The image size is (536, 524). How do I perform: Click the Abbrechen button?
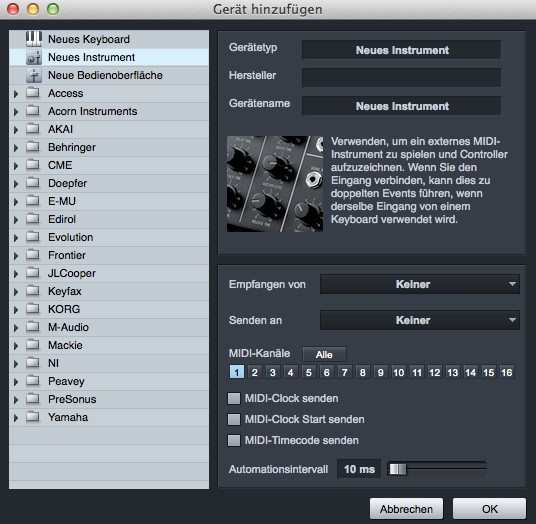click(406, 509)
